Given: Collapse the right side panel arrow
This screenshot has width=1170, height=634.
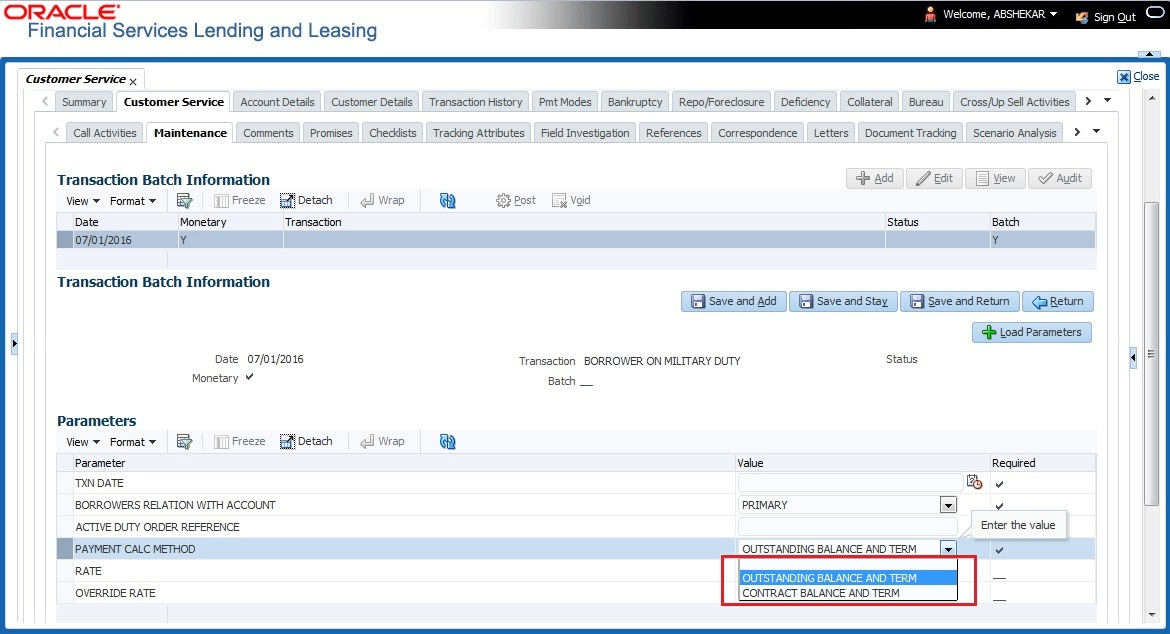Looking at the screenshot, I should [x=1133, y=358].
